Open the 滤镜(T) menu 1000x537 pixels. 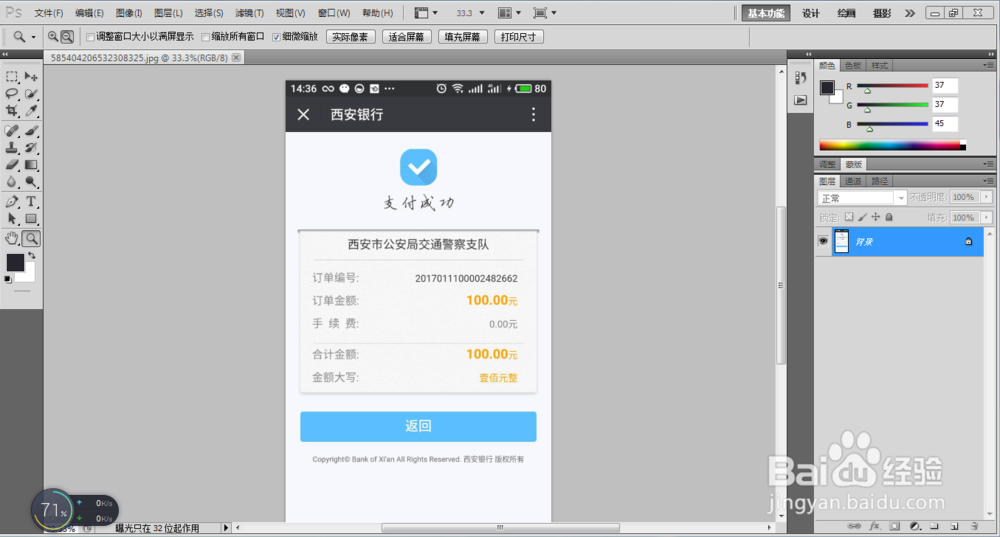pyautogui.click(x=249, y=13)
